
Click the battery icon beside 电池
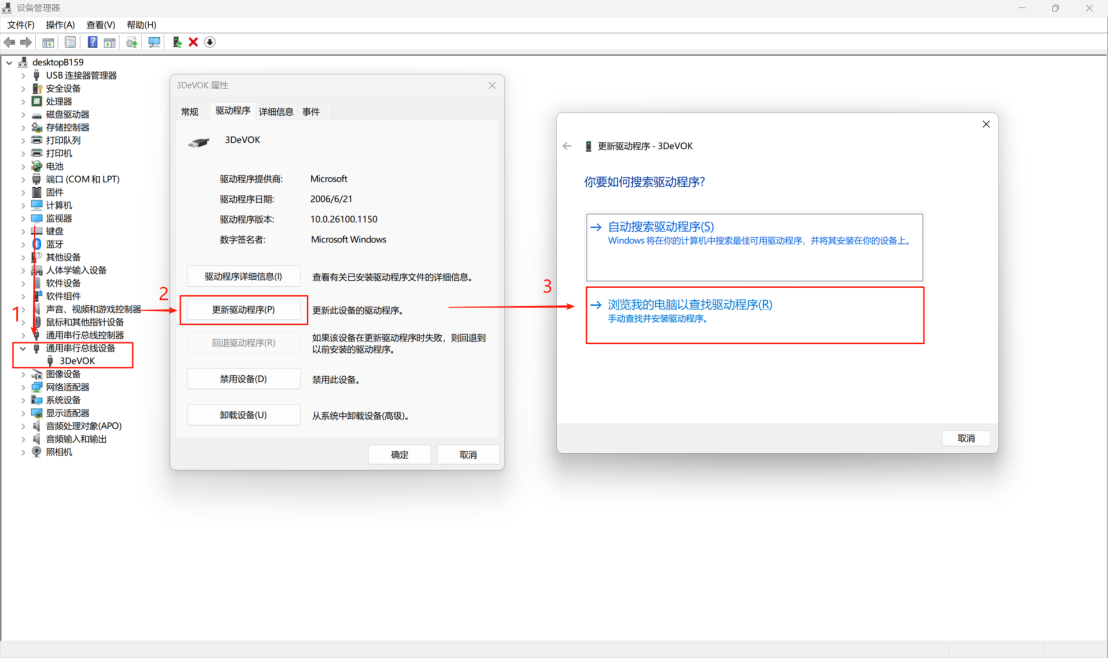coord(37,166)
